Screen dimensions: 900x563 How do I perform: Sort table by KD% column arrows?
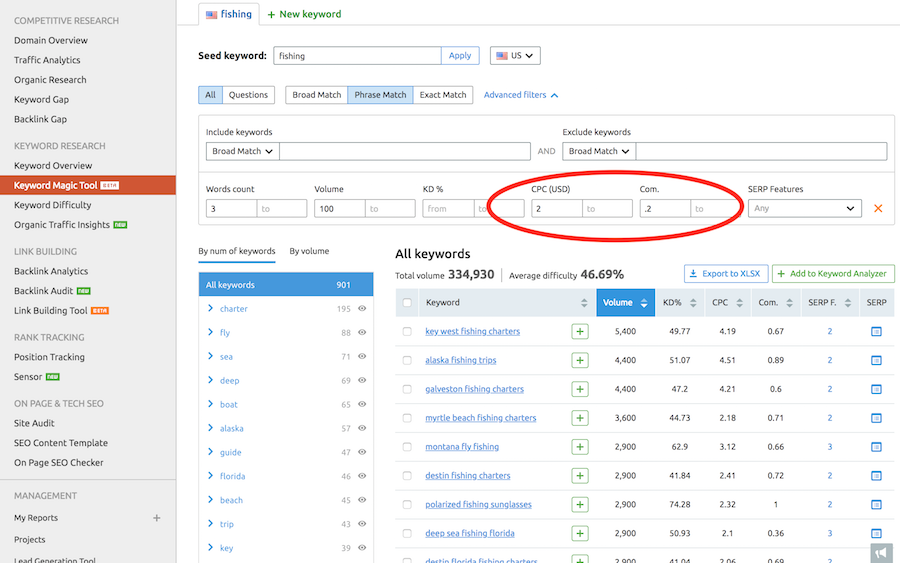(693, 302)
